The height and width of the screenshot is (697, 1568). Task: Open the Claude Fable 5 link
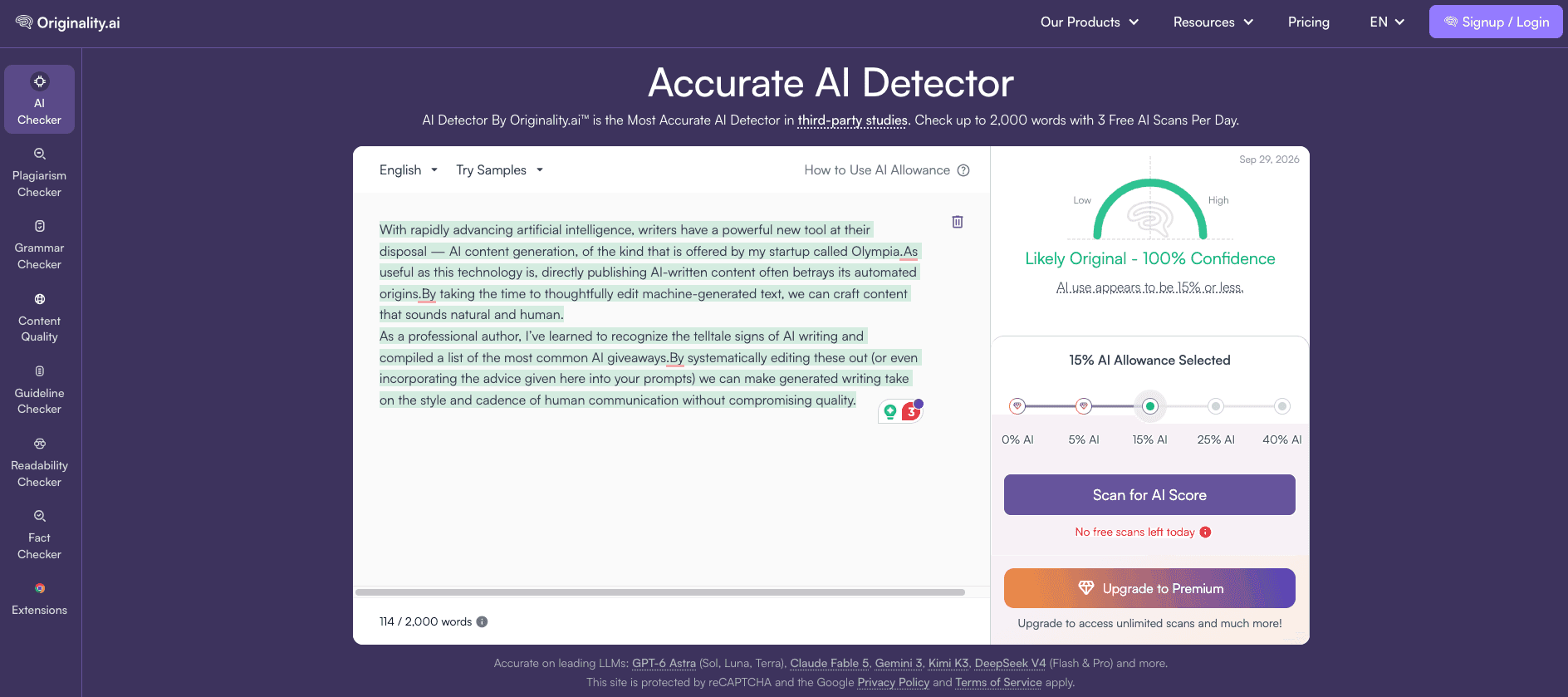point(829,664)
